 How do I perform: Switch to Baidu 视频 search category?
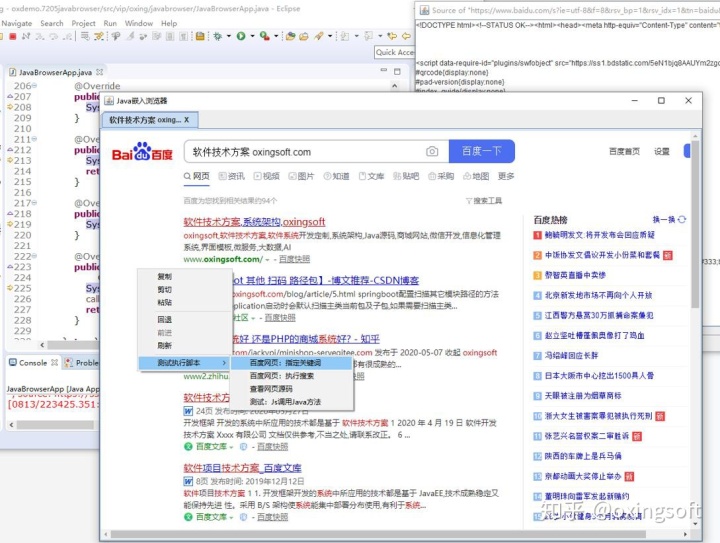267,176
